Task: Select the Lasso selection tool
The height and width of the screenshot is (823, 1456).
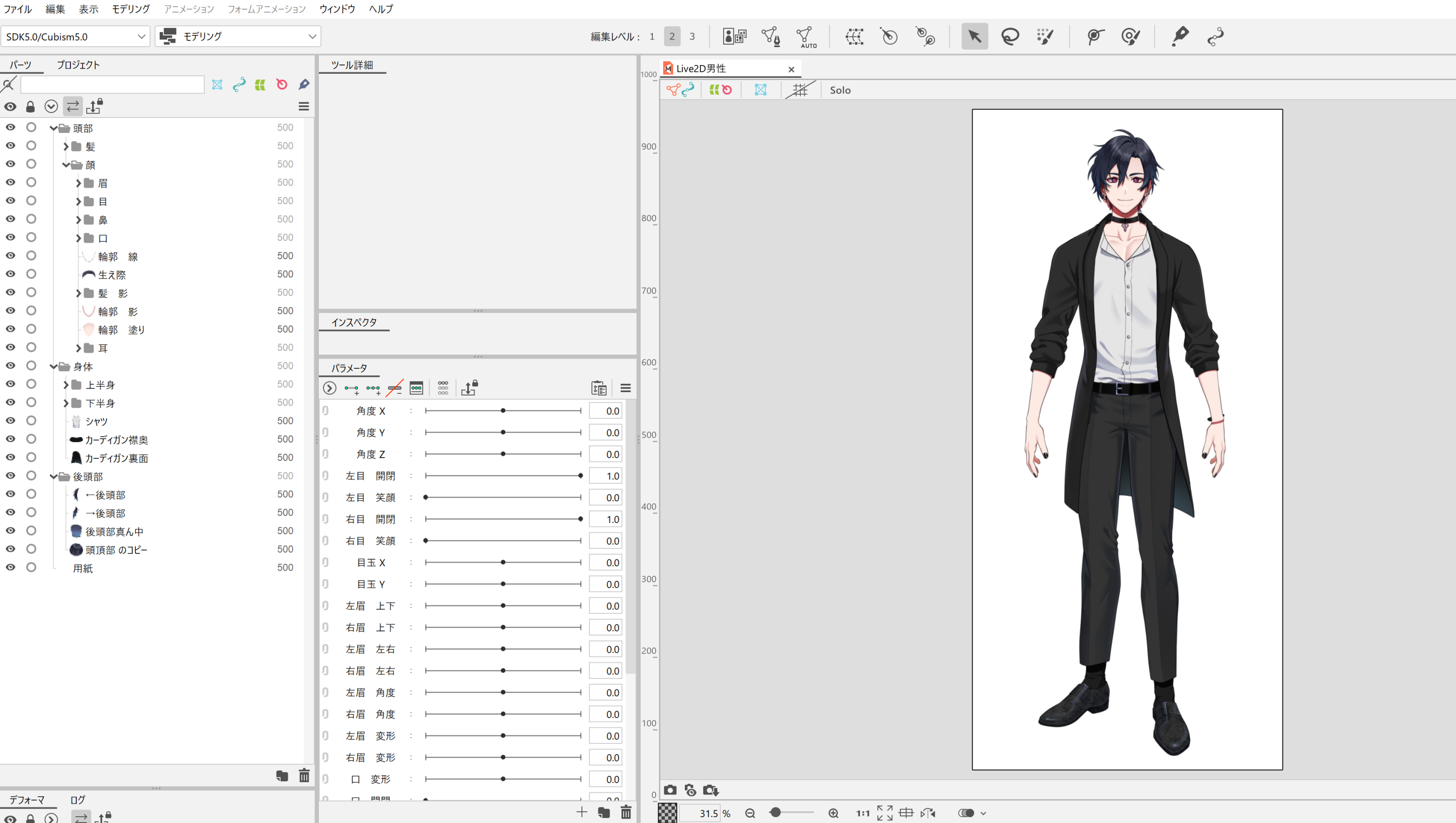Action: coord(1009,37)
